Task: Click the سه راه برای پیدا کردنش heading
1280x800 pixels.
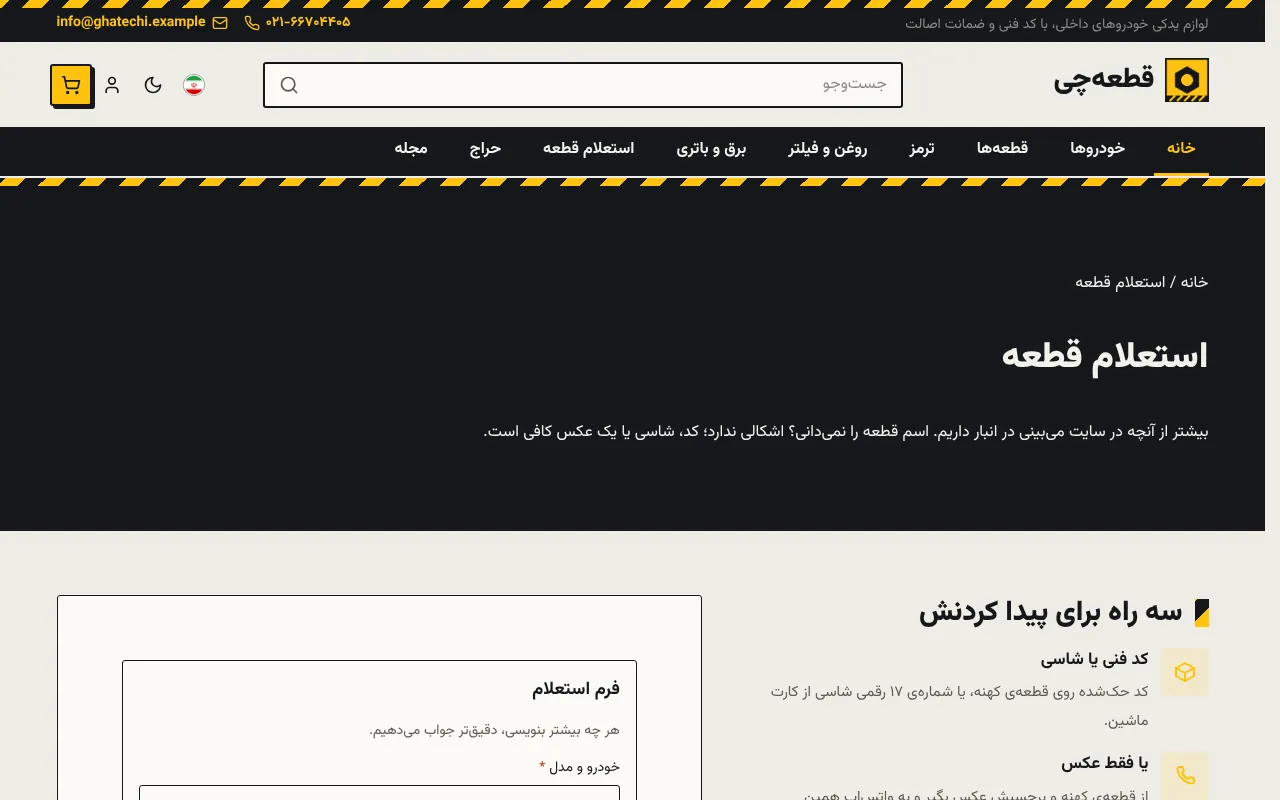Action: click(x=1050, y=613)
